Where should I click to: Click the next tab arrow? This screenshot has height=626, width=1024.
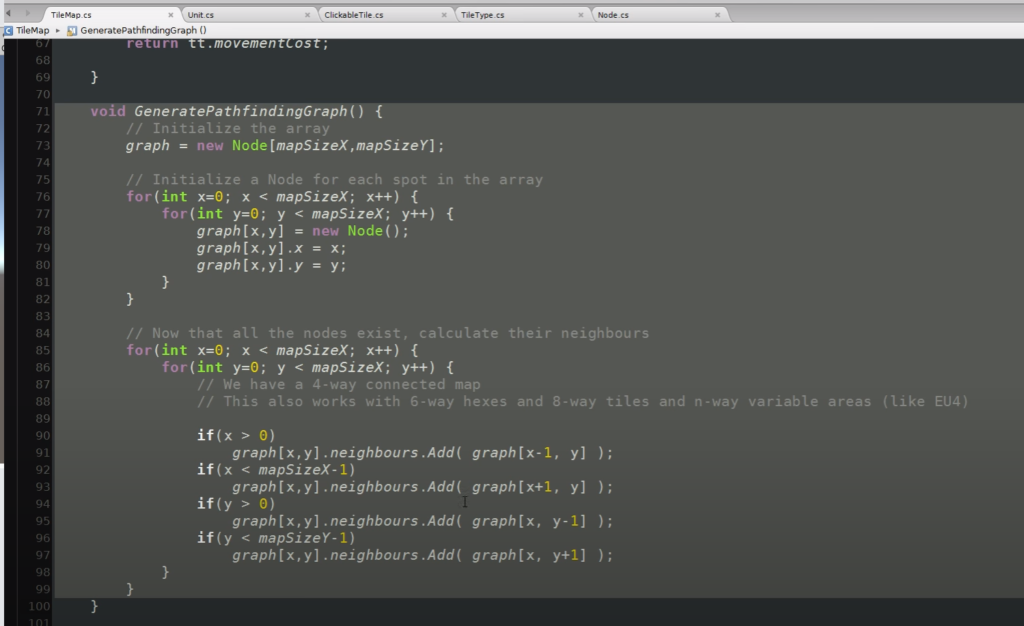tap(27, 13)
